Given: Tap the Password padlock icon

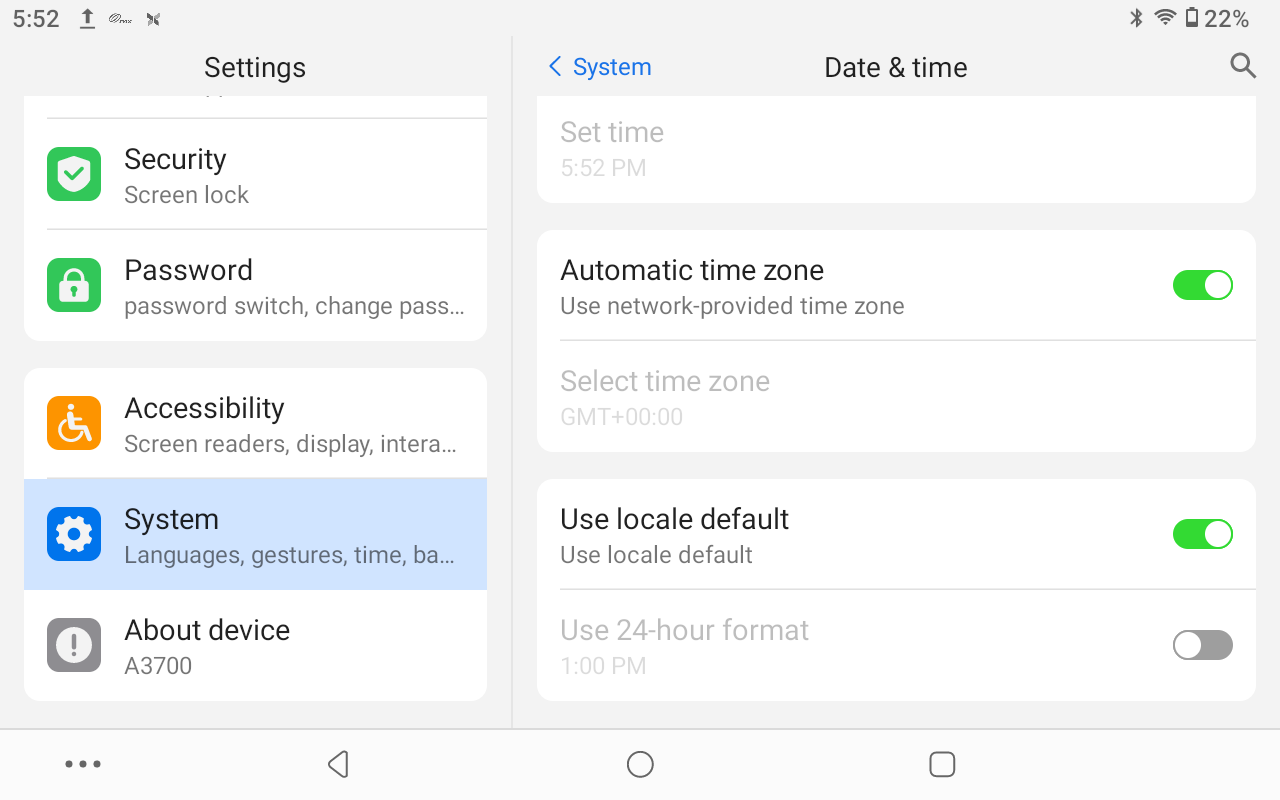Looking at the screenshot, I should tap(74, 286).
